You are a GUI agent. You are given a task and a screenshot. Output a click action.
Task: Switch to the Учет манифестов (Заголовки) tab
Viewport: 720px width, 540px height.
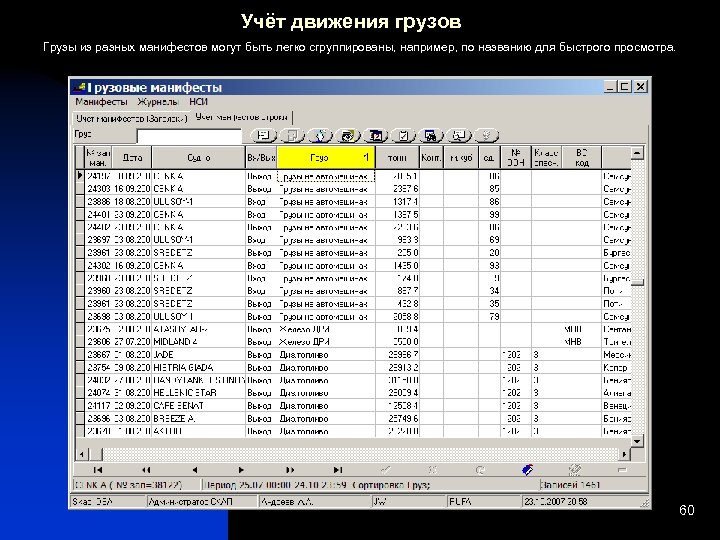[132, 118]
